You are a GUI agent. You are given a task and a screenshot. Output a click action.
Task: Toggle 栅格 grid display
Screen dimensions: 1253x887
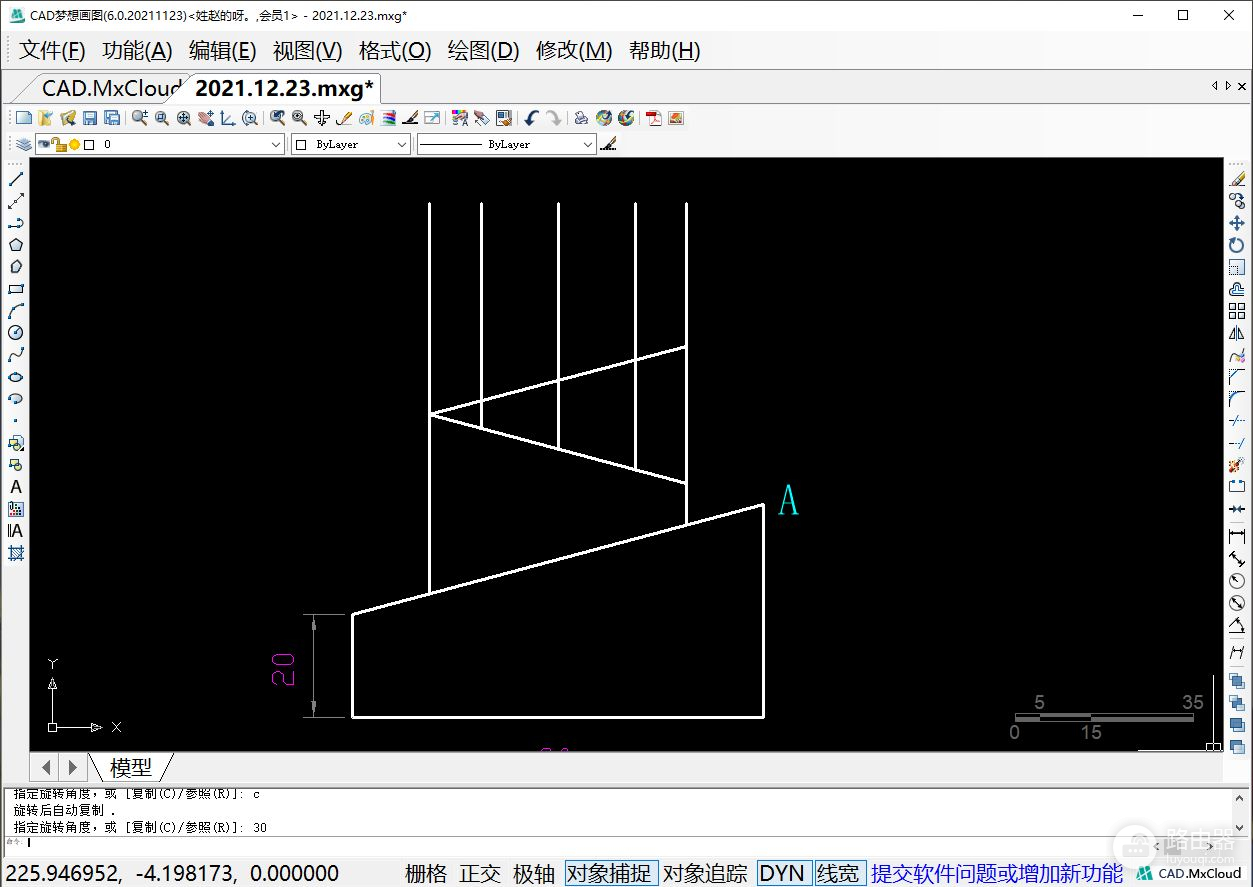(x=426, y=873)
